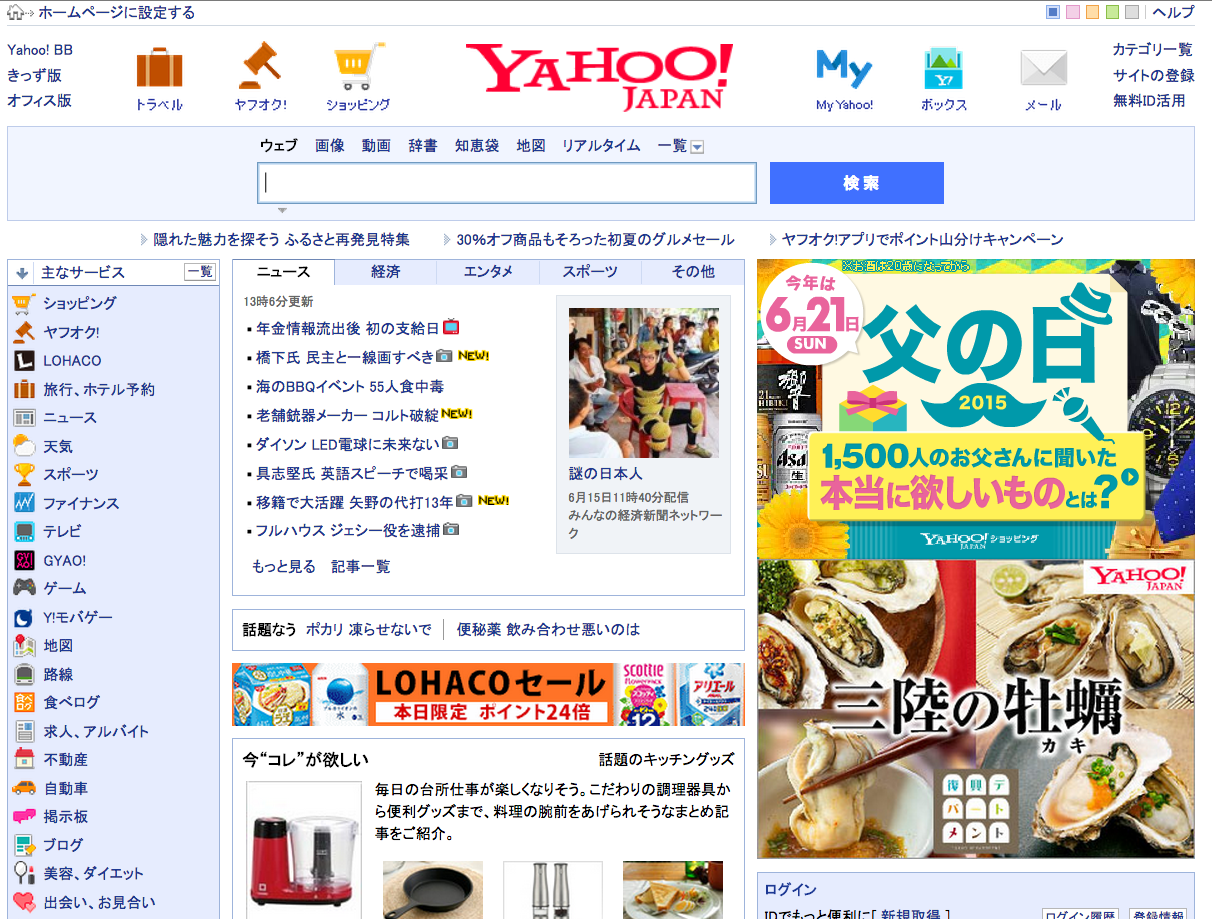
Task: Select the 知恵袋 search category
Action: pos(477,145)
